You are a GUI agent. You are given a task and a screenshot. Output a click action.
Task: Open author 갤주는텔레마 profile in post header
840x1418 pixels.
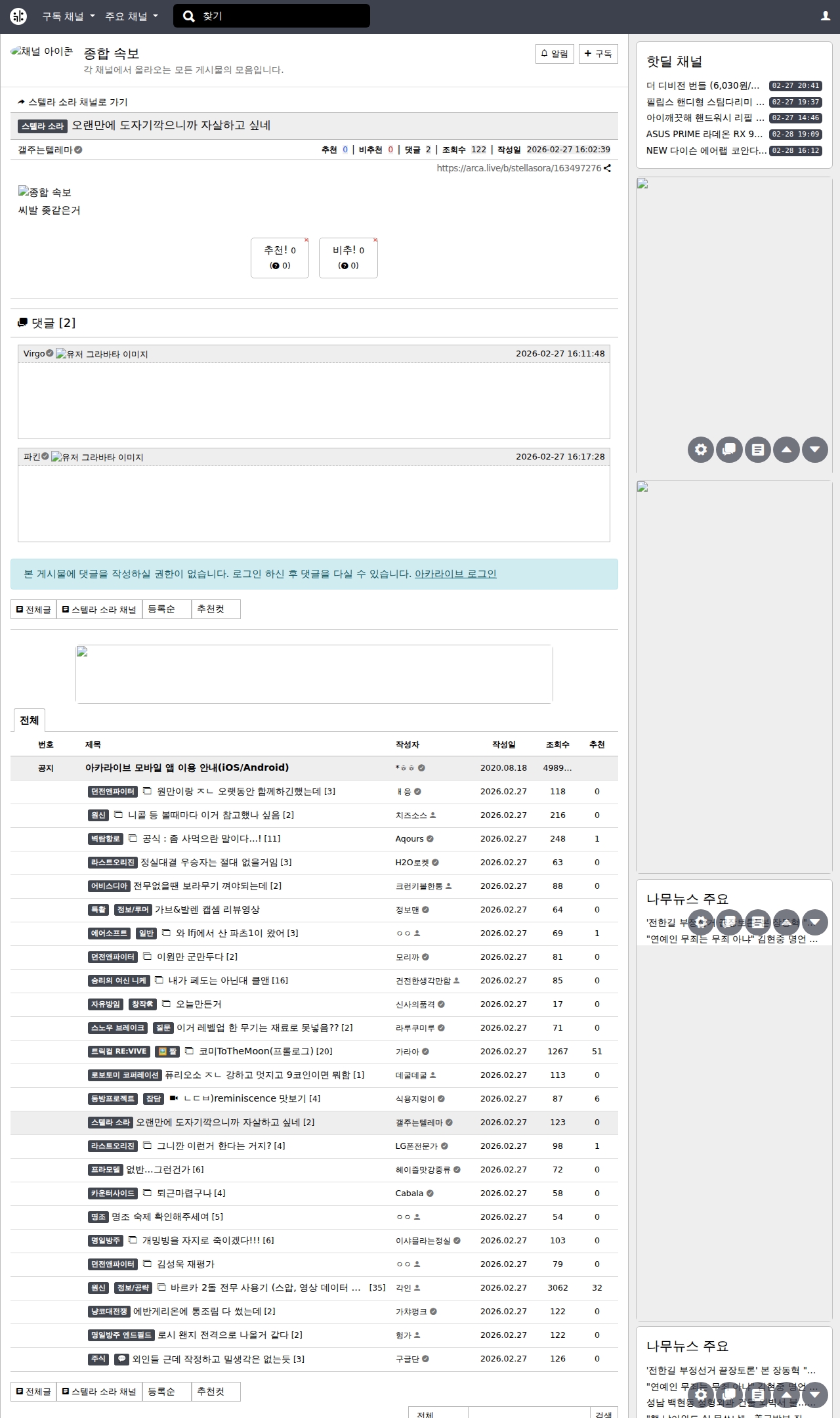pyautogui.click(x=45, y=150)
